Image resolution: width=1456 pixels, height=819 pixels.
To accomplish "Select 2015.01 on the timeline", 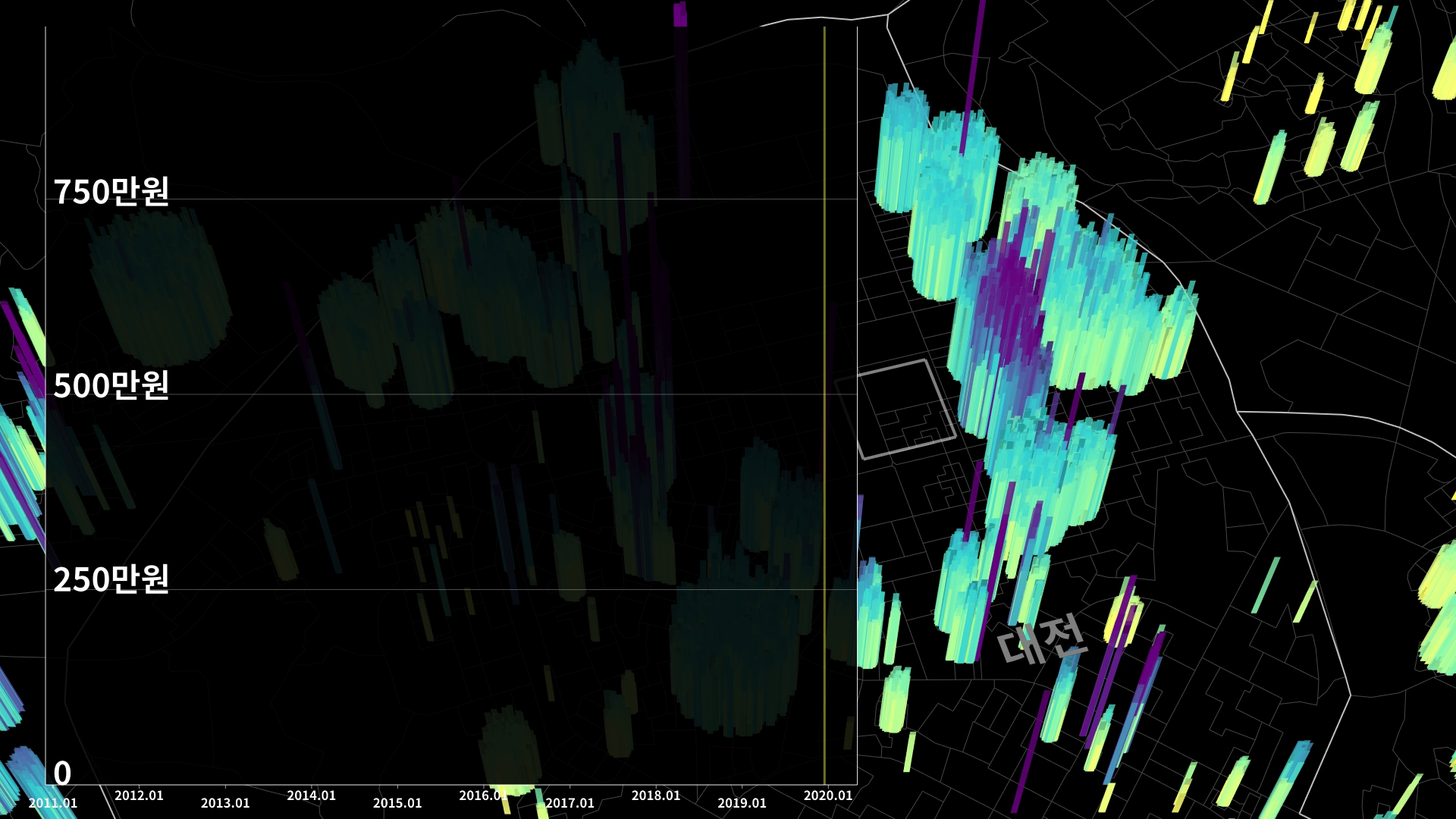I will pos(397,803).
